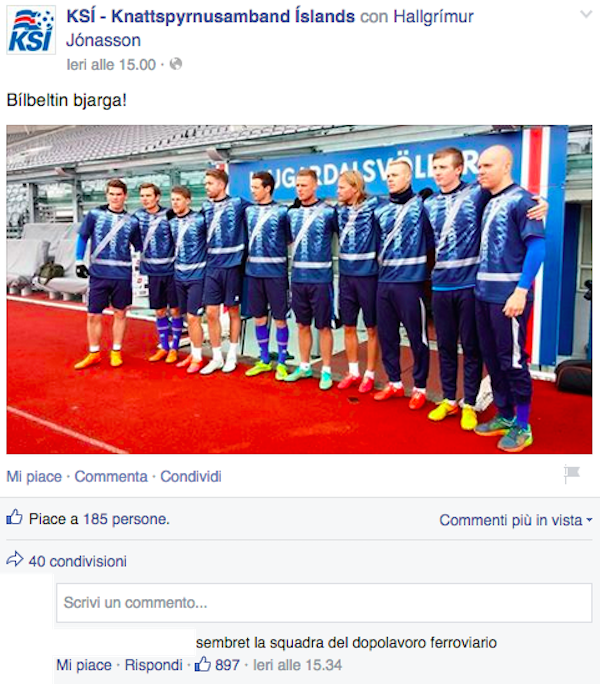Open the team photo thumbnail

coord(299,289)
